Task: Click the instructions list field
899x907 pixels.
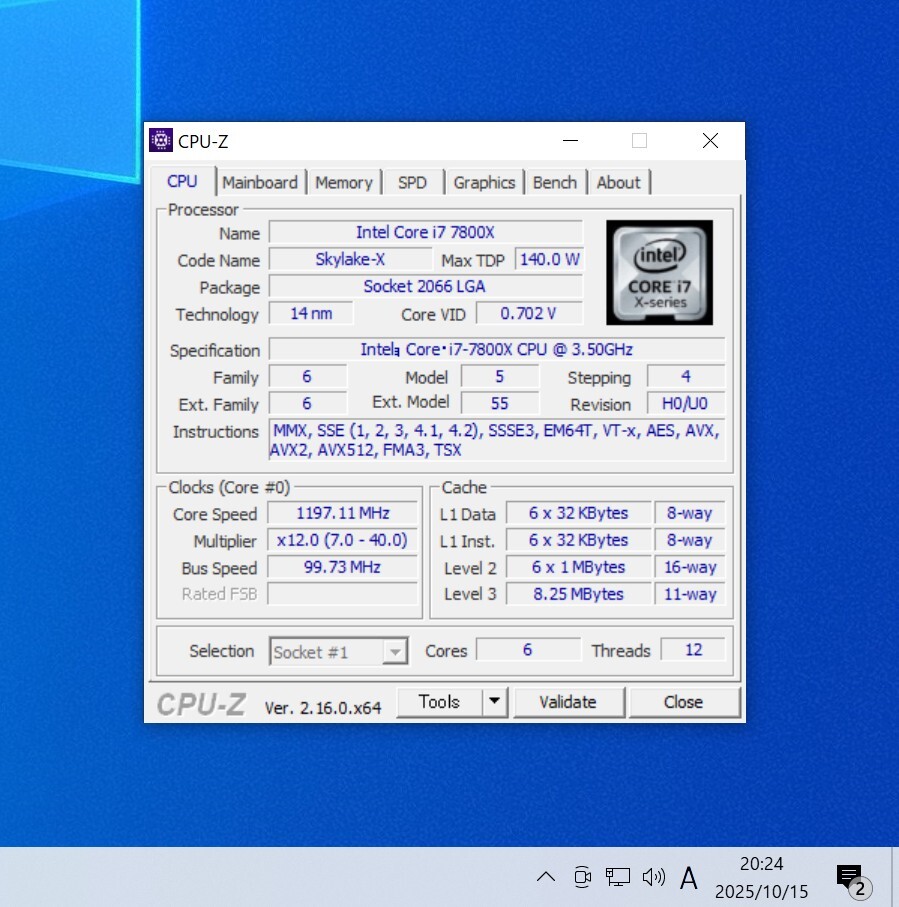Action: (496, 440)
